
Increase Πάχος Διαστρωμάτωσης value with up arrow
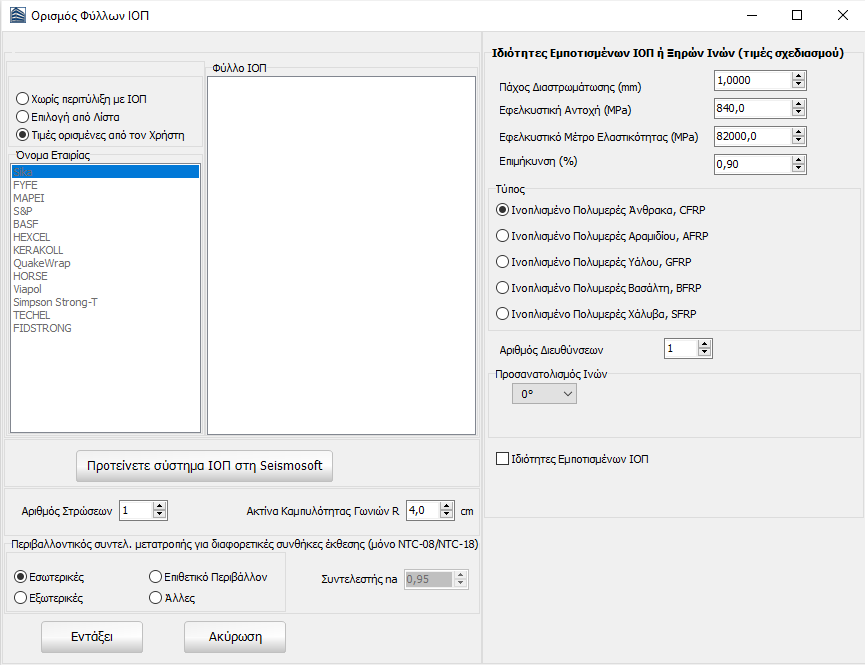click(x=798, y=75)
